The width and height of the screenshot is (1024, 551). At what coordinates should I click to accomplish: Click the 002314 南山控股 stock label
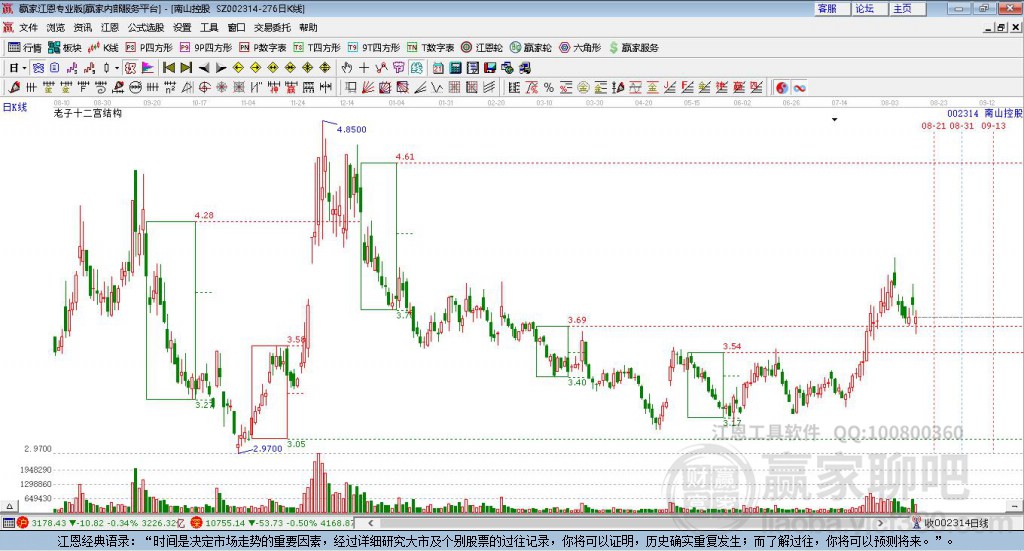[984, 113]
